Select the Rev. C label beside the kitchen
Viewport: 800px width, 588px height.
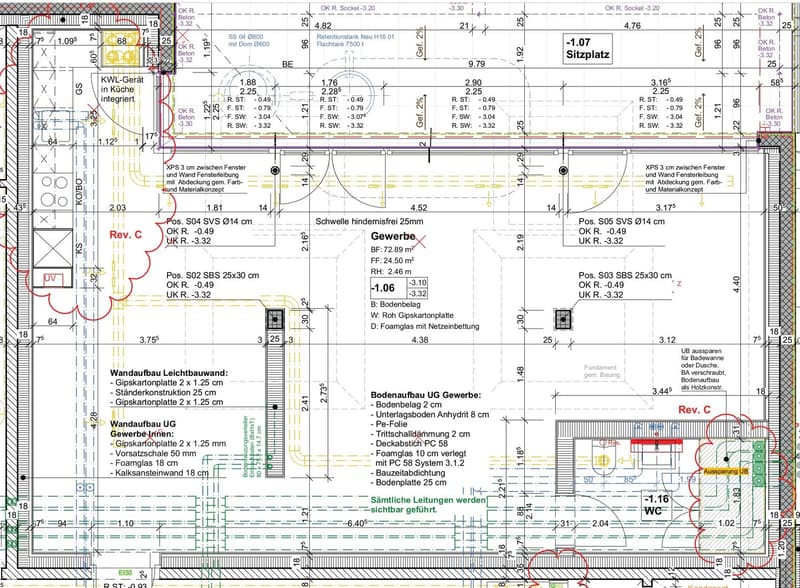click(126, 235)
